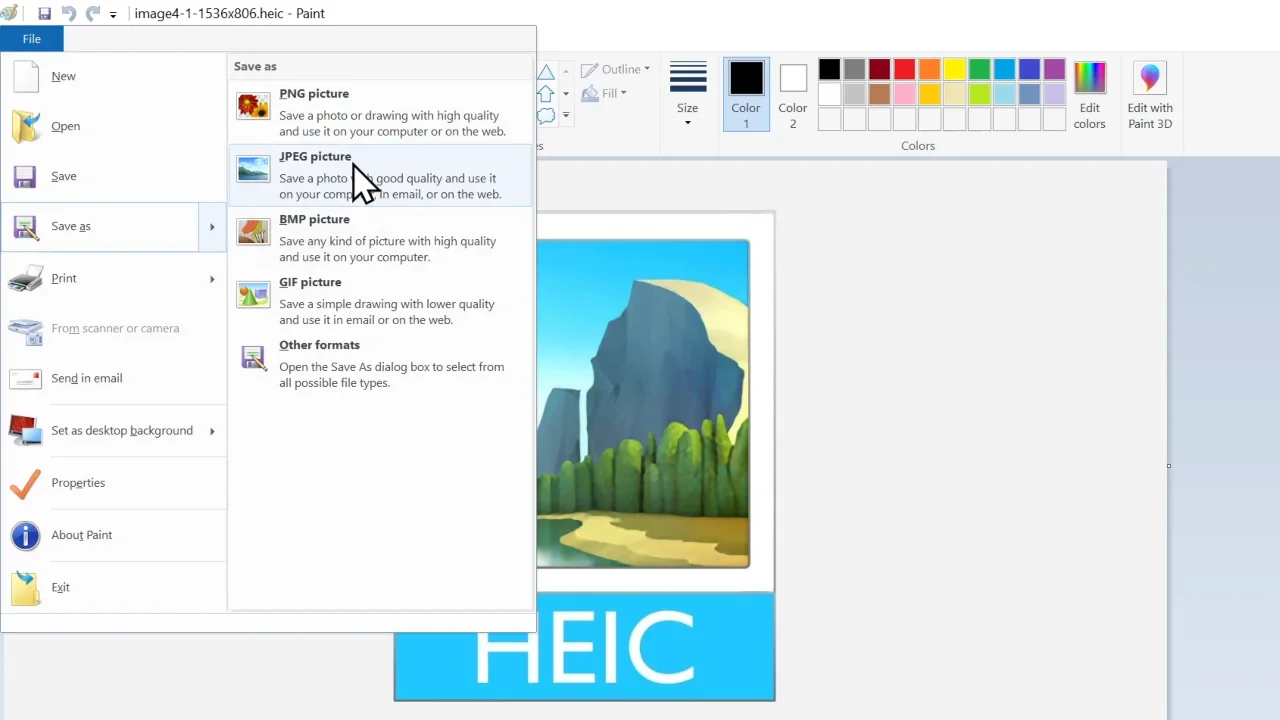
Task: Close the File tab menu
Action: (32, 39)
